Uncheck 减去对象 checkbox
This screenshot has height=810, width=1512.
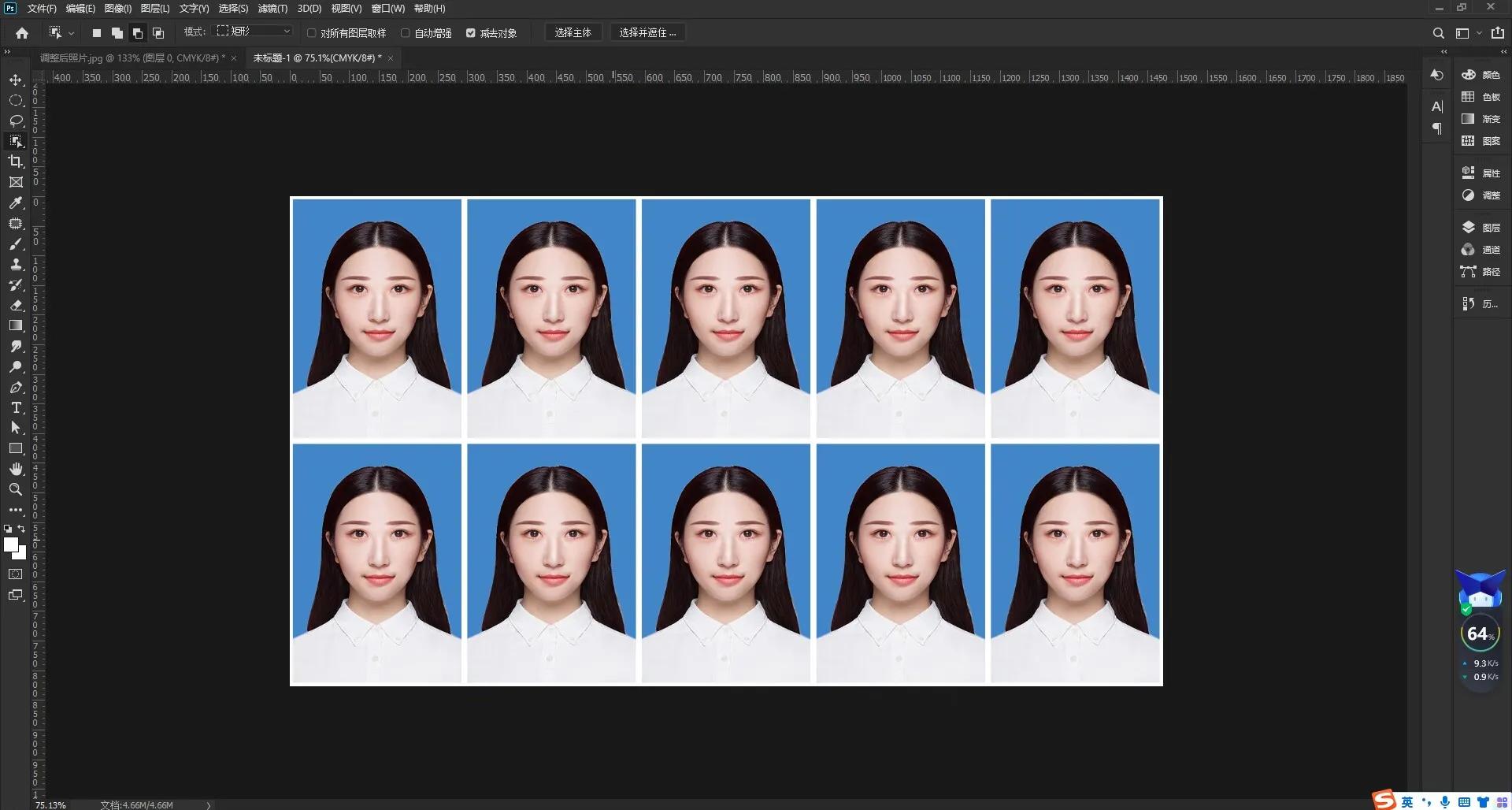471,33
